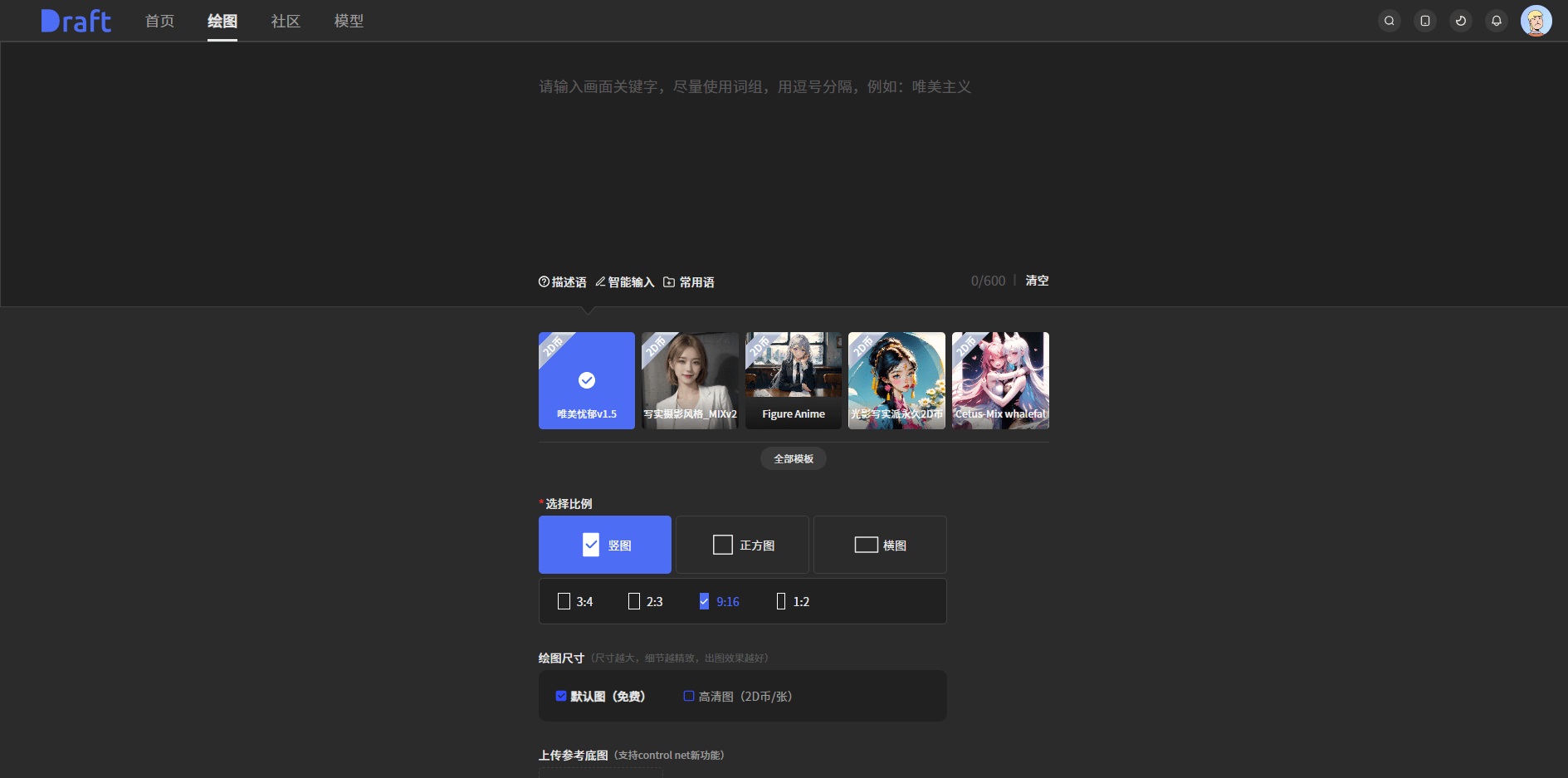Go to the 模型 tab
The image size is (1568, 778).
349,21
